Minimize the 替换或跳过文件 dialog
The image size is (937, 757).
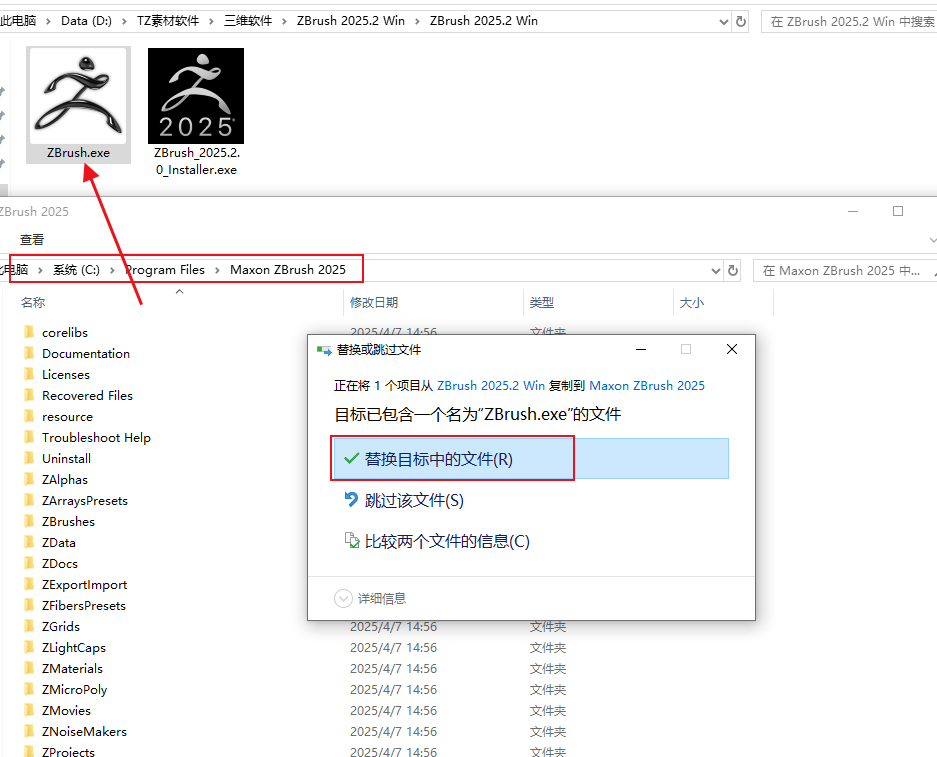pos(641,349)
